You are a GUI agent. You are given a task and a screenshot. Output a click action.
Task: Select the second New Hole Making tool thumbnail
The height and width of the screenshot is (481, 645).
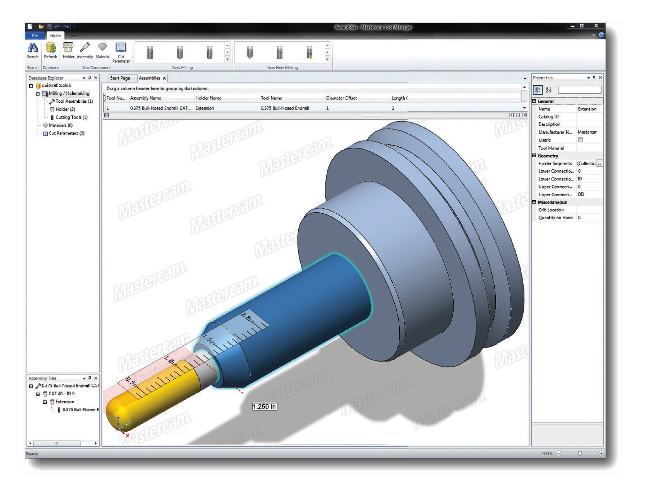pyautogui.click(x=280, y=53)
